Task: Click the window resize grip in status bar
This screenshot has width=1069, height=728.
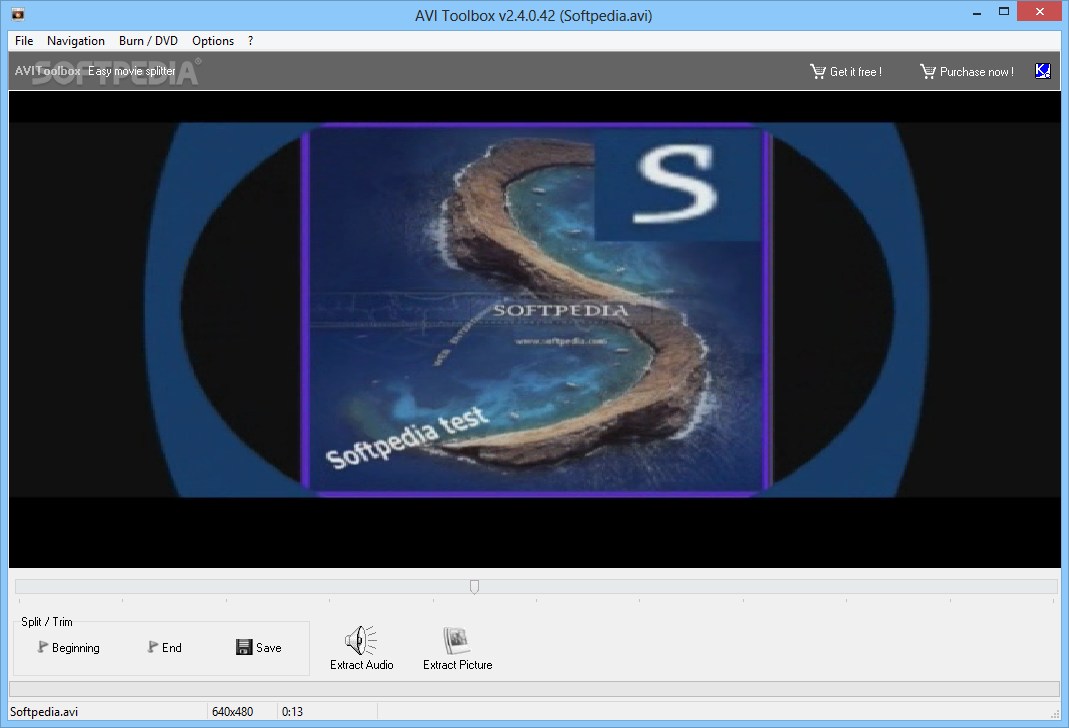Action: pos(1055,714)
